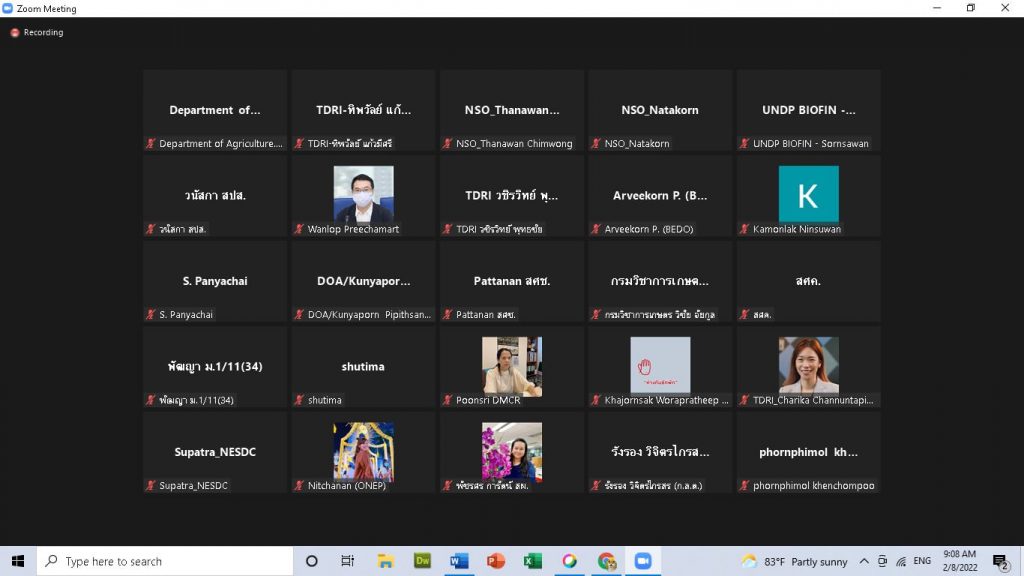Expand the hidden system tray icons
Image resolution: width=1024 pixels, height=576 pixels.
[864, 561]
